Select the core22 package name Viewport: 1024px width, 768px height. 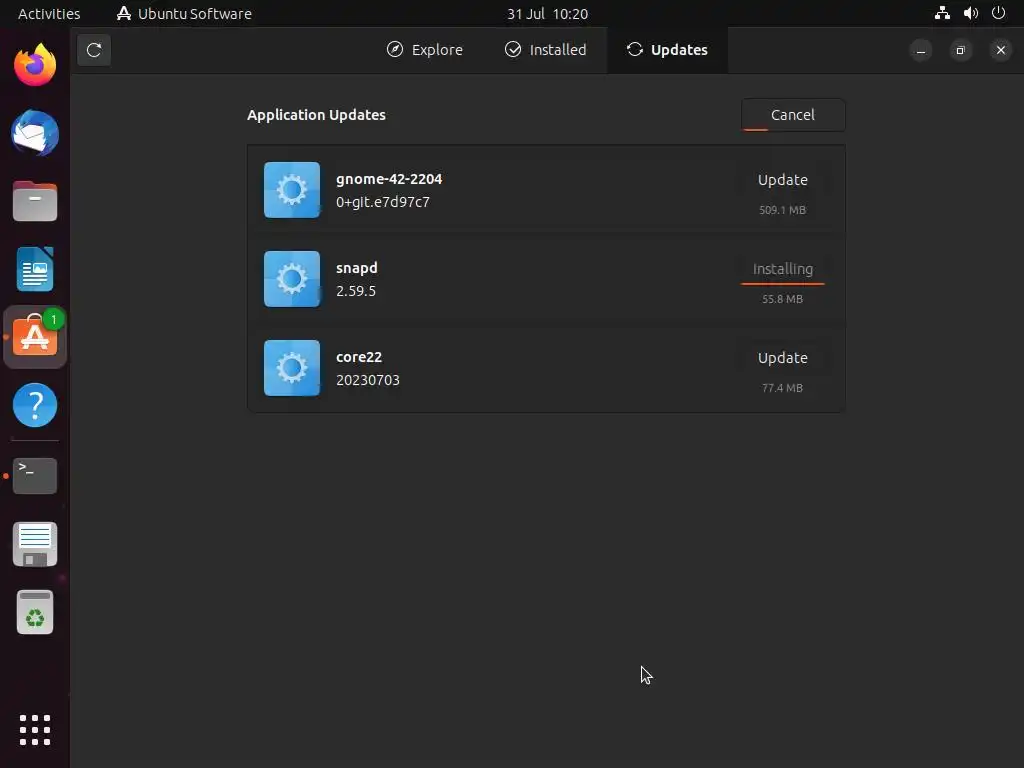click(x=359, y=357)
